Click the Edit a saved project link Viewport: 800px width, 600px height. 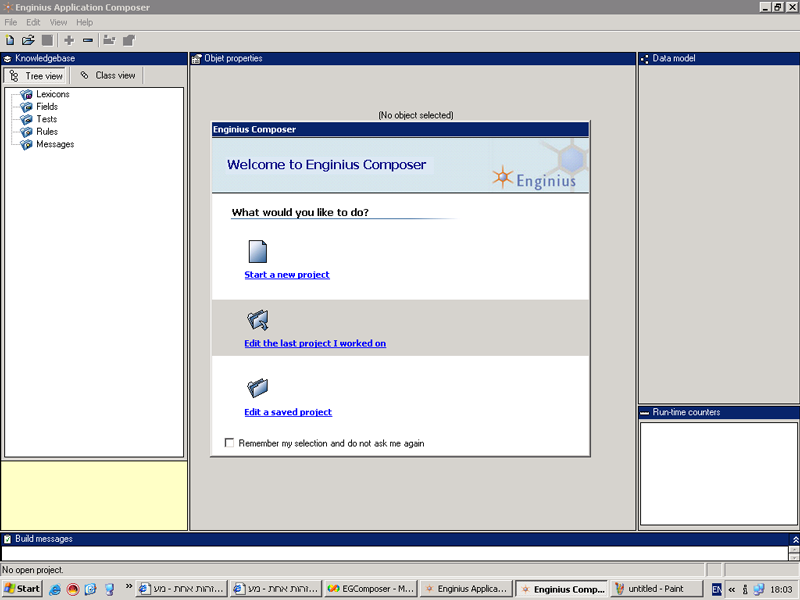(x=288, y=412)
